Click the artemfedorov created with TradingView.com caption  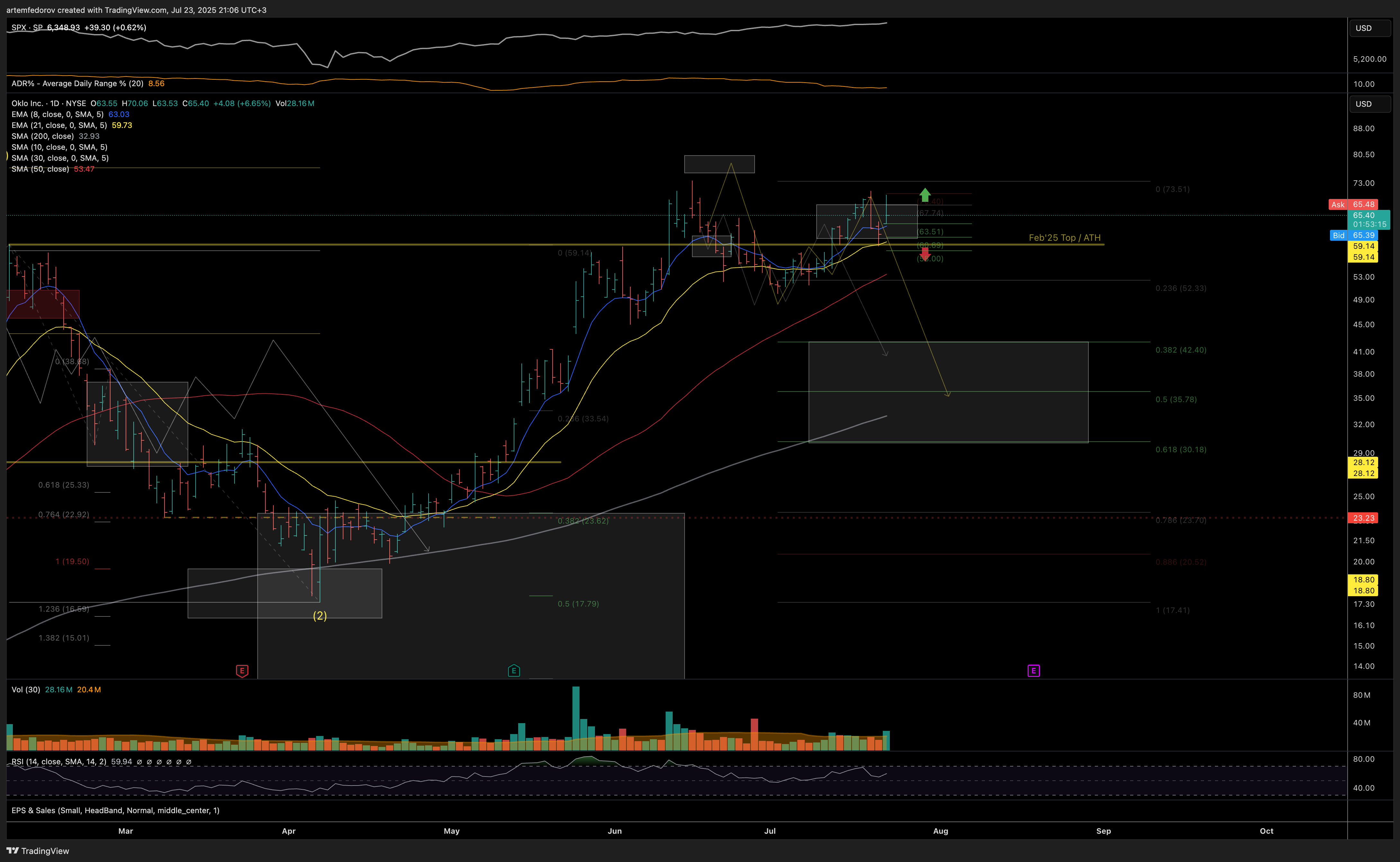tap(136, 10)
